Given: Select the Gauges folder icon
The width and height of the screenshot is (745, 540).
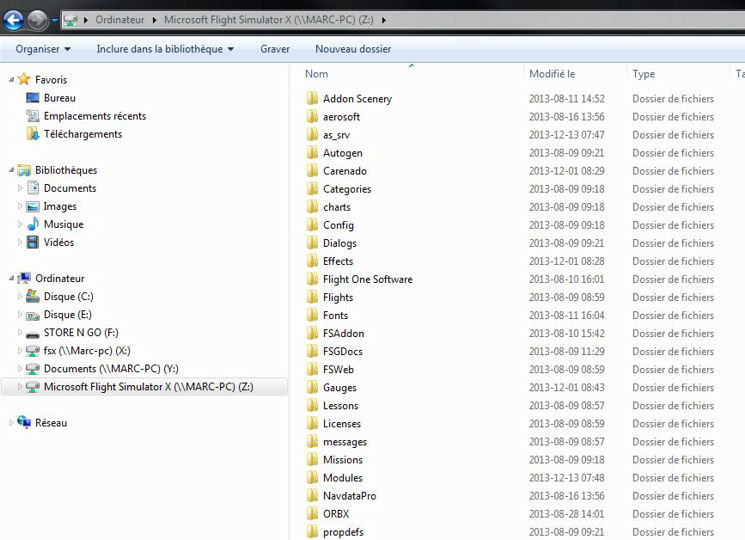Looking at the screenshot, I should pyautogui.click(x=312, y=387).
